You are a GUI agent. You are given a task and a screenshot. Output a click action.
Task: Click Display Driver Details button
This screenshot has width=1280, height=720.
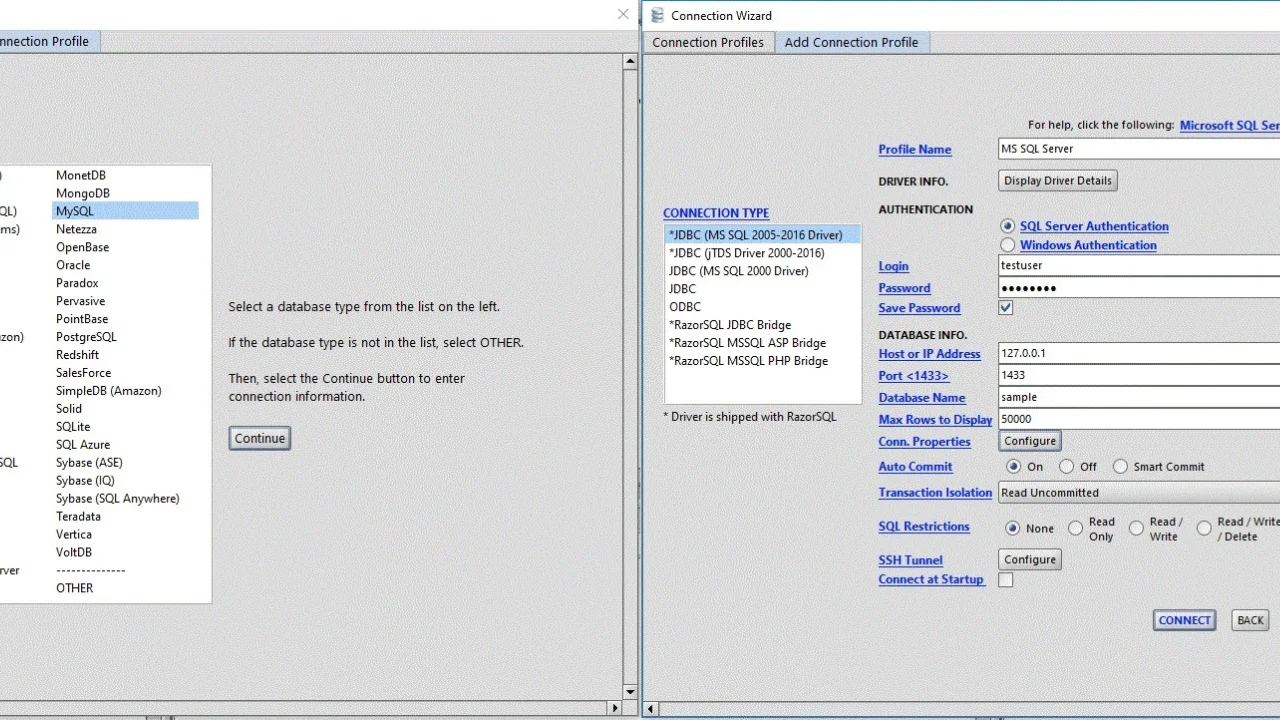[1058, 181]
